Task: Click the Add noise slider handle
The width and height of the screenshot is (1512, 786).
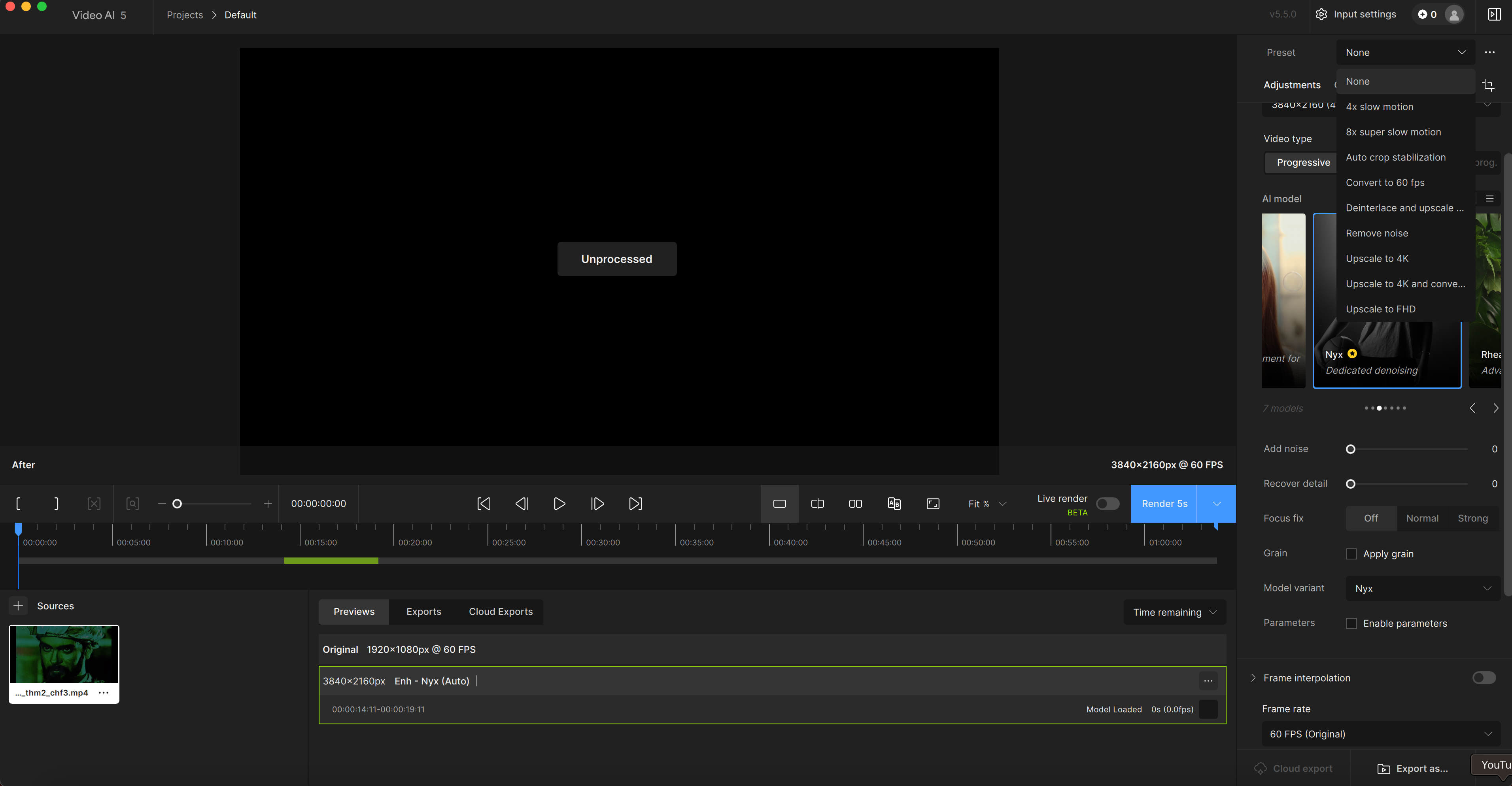Action: click(x=1351, y=449)
